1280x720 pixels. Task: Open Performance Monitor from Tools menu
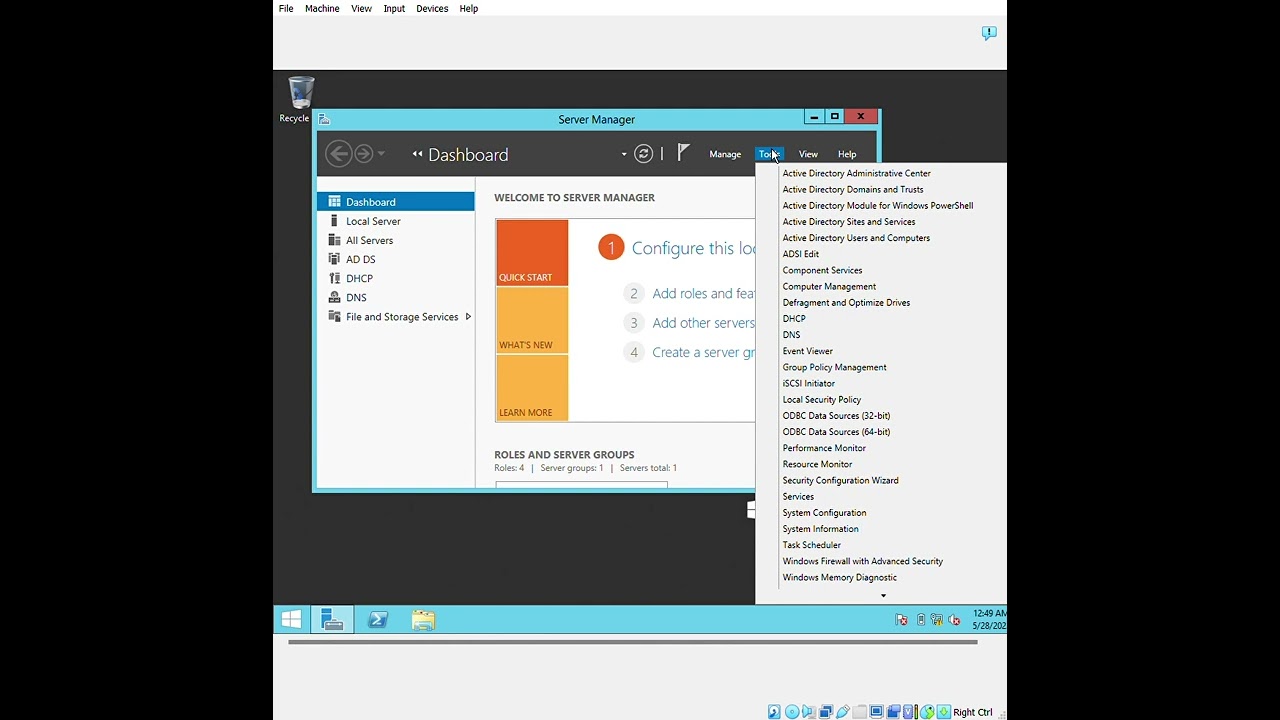tap(824, 448)
